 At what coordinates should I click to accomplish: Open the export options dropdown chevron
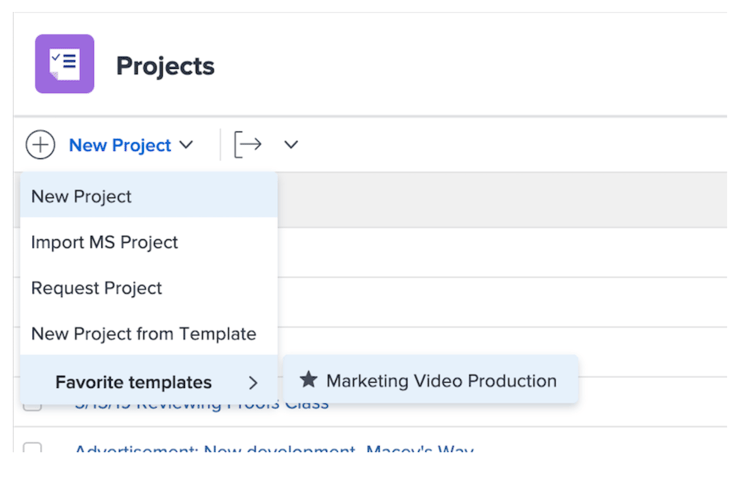(x=291, y=145)
